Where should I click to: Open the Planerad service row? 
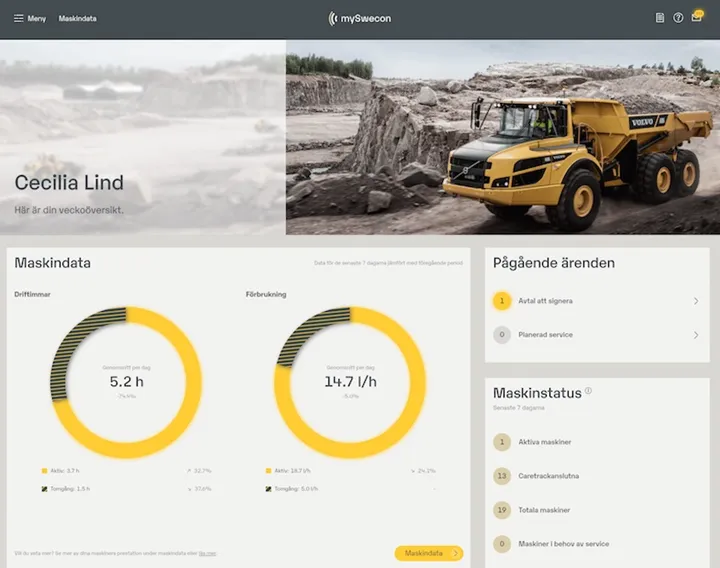coord(597,335)
